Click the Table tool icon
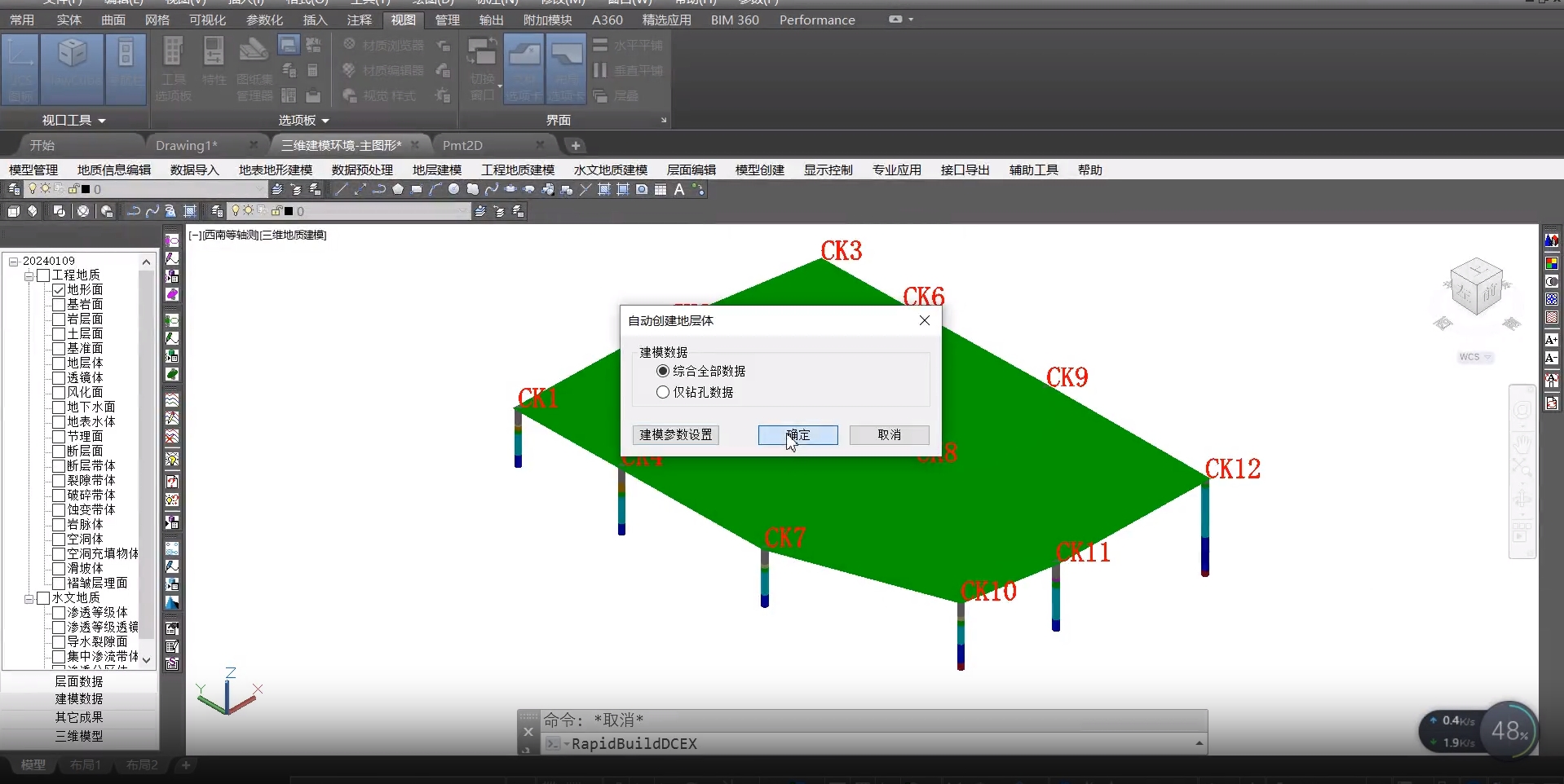The image size is (1564, 784). point(661,189)
